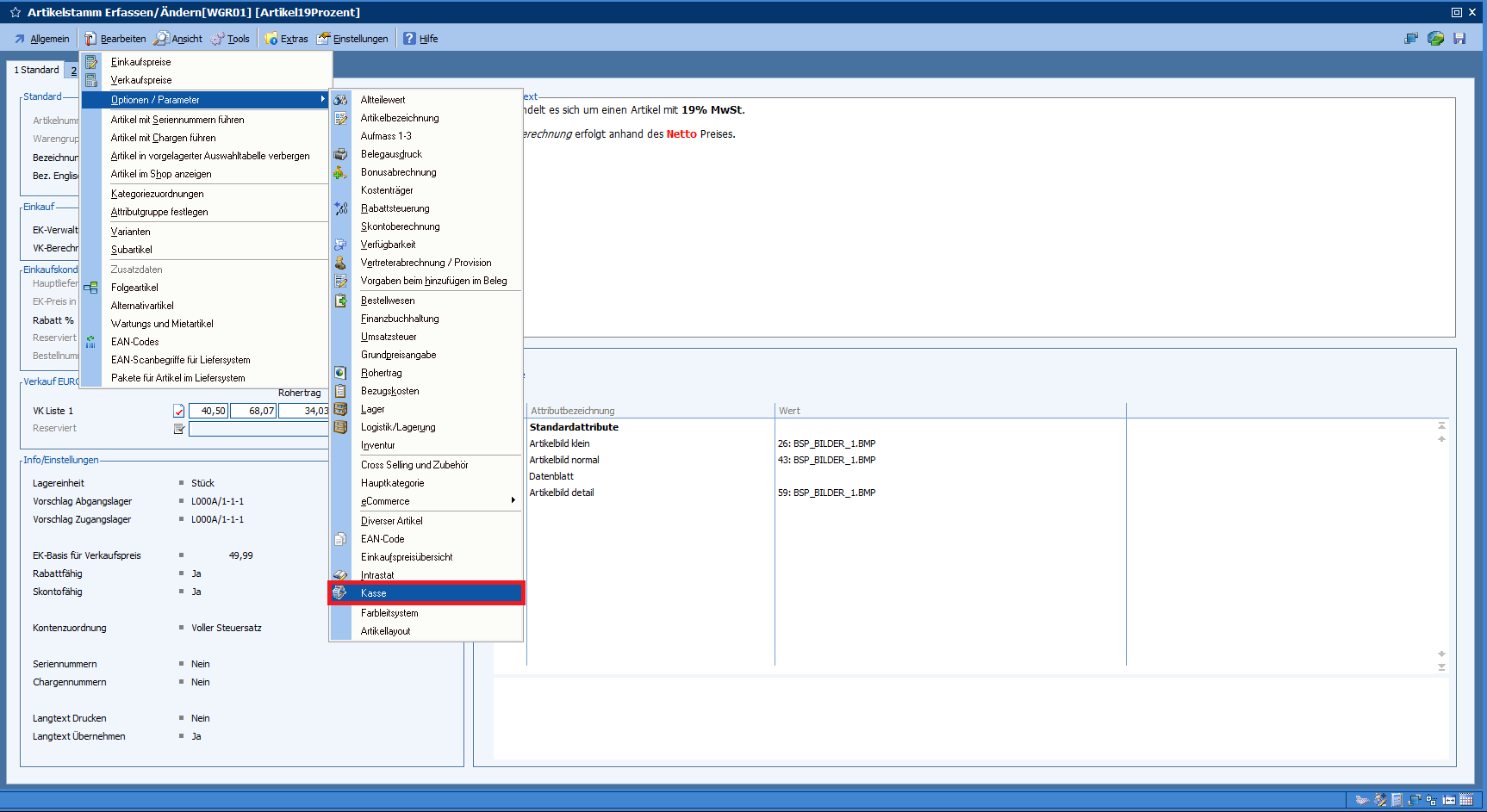Screen dimensions: 1487x812
Task: Click the icon beside the Lager entry
Action: click(341, 409)
